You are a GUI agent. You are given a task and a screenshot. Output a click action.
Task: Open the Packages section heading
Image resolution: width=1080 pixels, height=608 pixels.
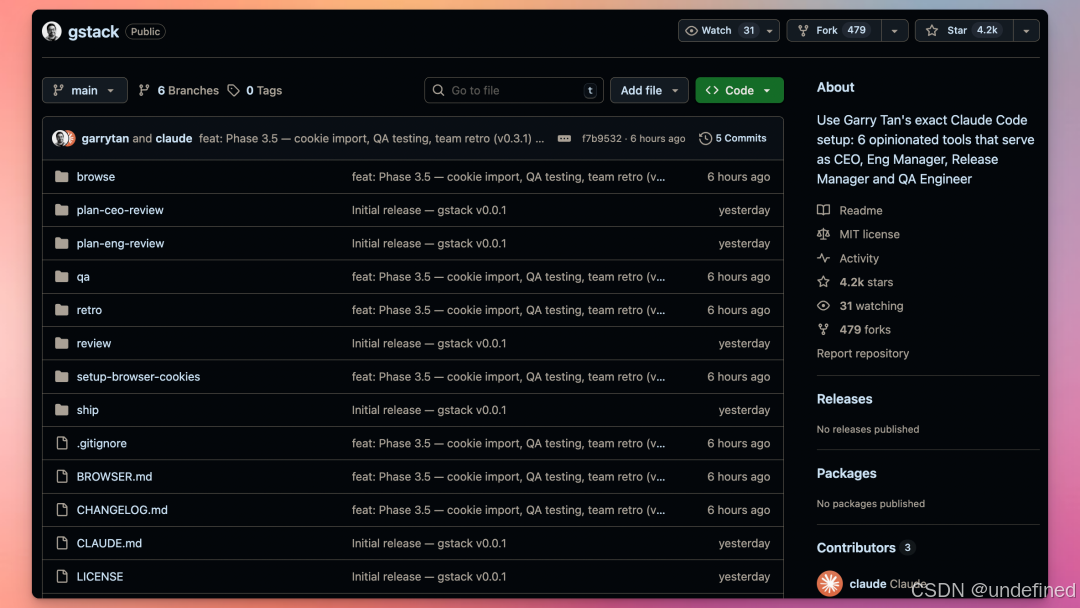(x=847, y=473)
